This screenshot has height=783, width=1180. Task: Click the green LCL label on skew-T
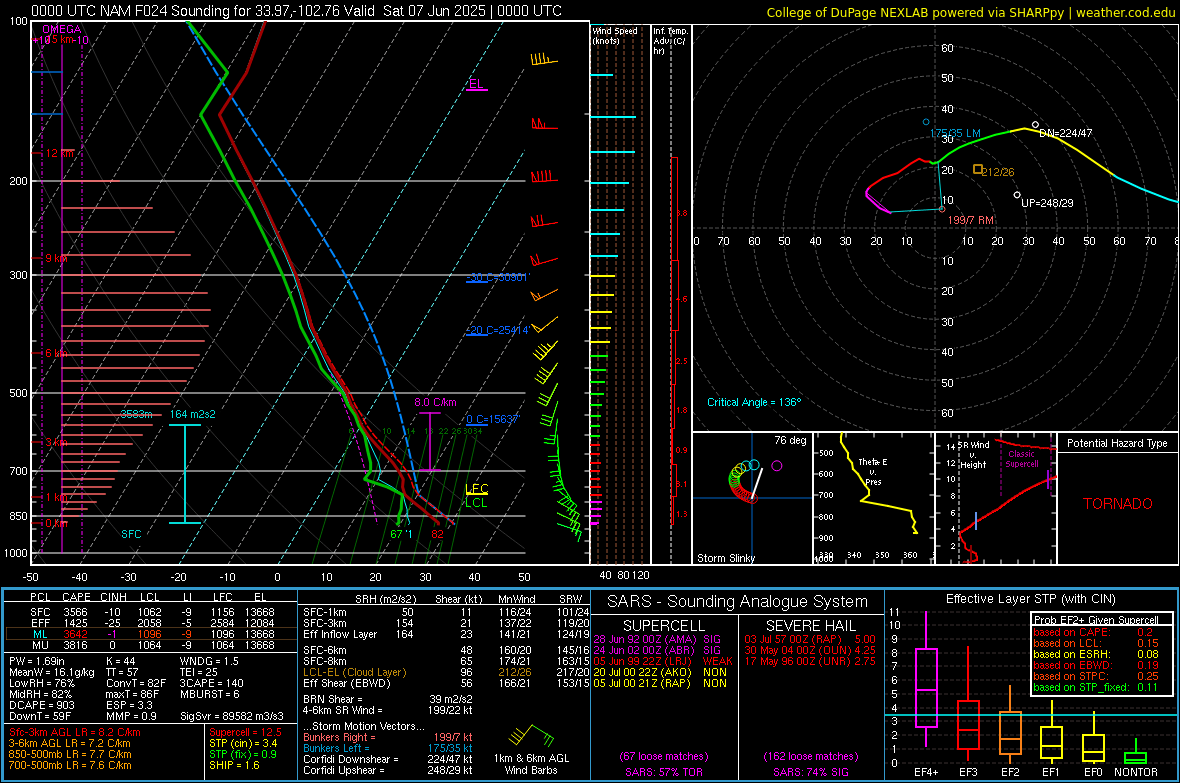click(476, 502)
